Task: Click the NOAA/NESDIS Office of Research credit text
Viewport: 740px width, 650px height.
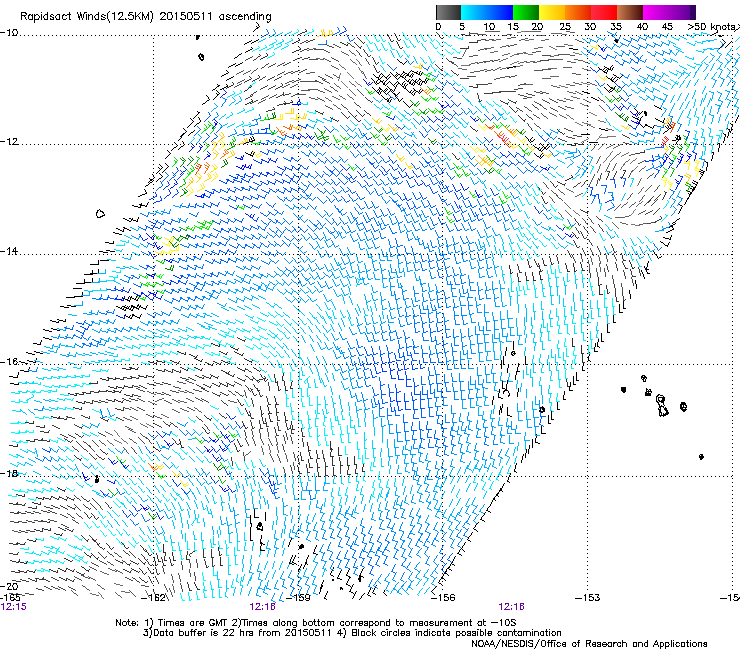Action: [589, 644]
